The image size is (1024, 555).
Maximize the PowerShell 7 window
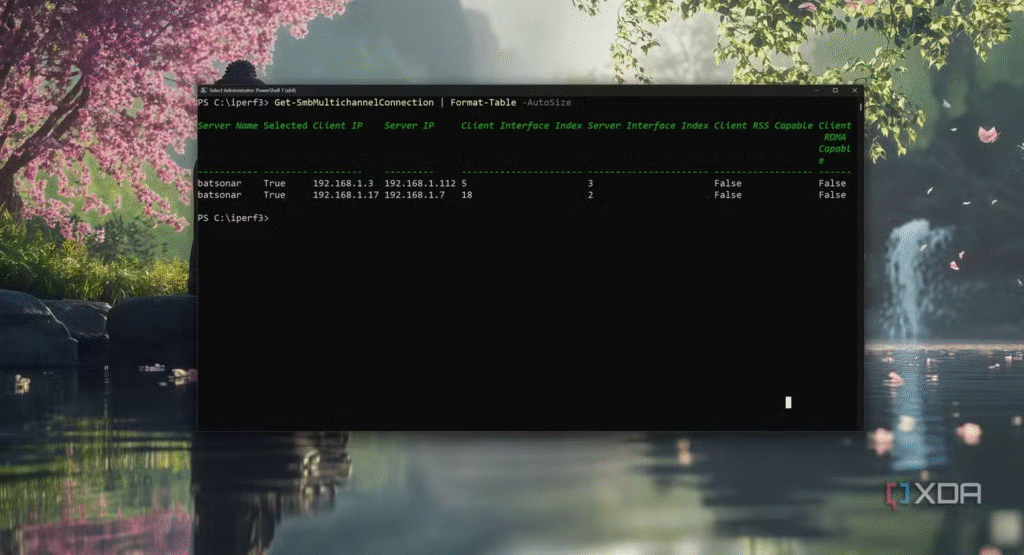(x=836, y=90)
